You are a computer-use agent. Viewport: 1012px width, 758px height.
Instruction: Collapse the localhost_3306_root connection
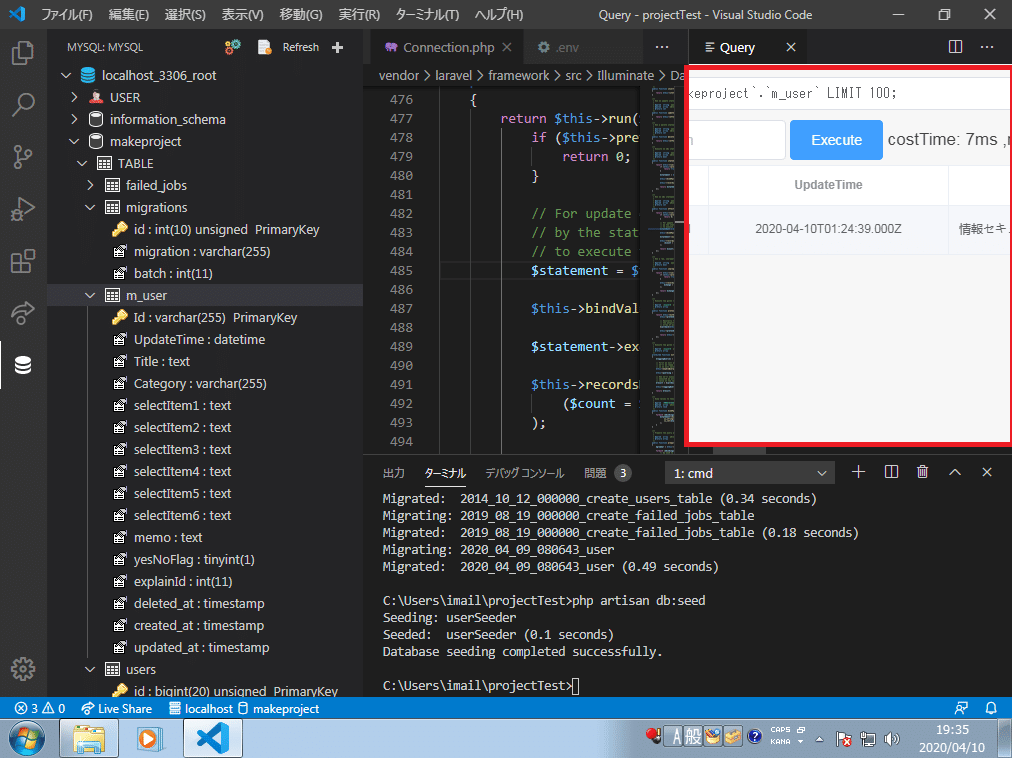66,76
